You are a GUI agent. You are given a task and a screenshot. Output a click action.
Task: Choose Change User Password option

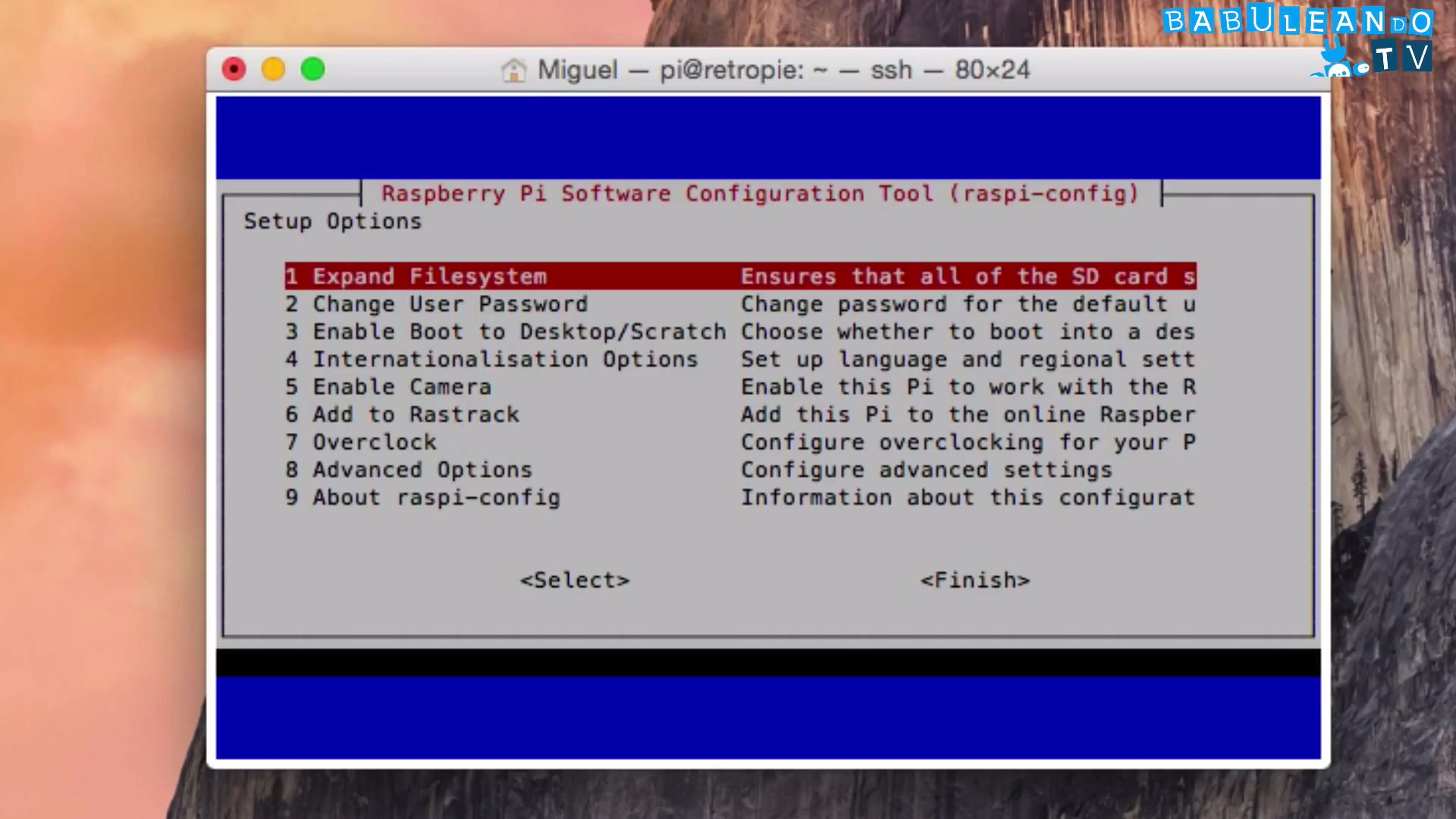pyautogui.click(x=740, y=304)
